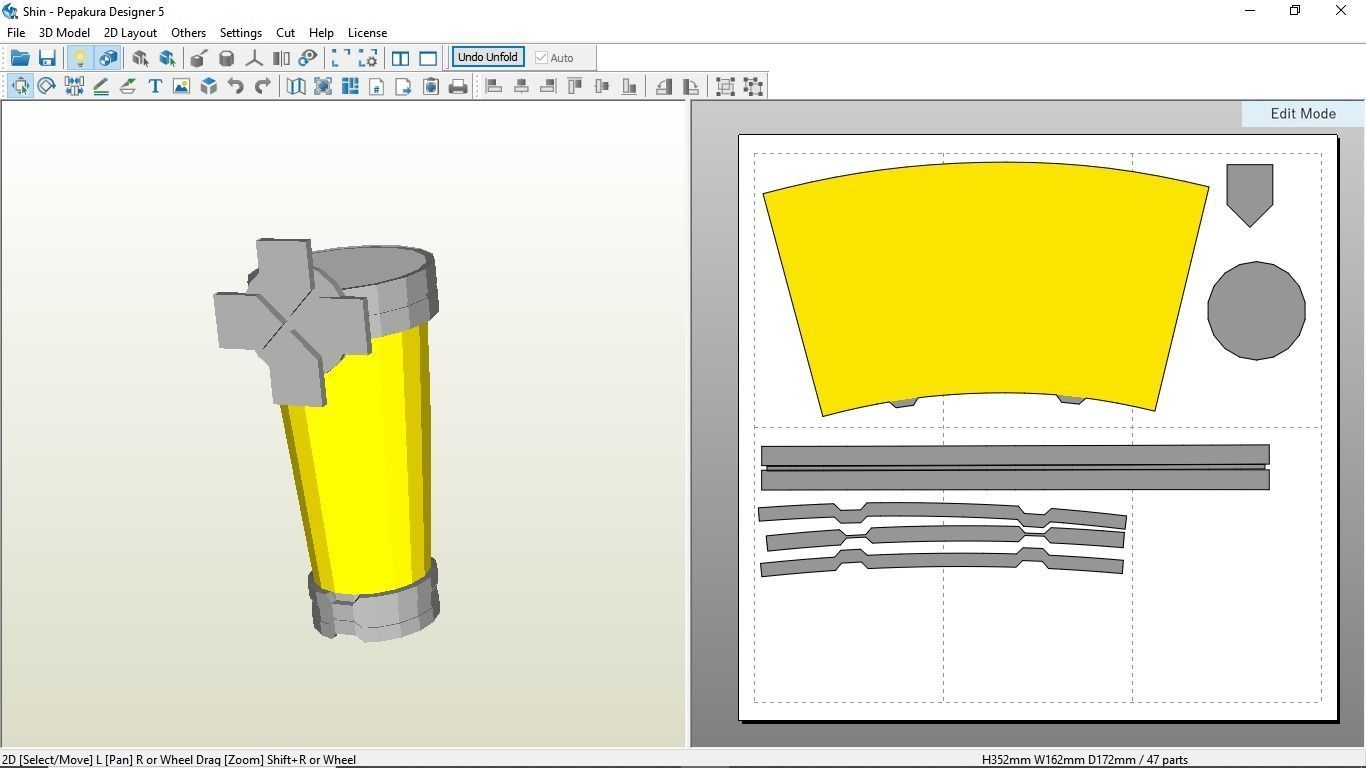1366x768 pixels.
Task: Print the layout using the printer icon
Action: [x=458, y=87]
